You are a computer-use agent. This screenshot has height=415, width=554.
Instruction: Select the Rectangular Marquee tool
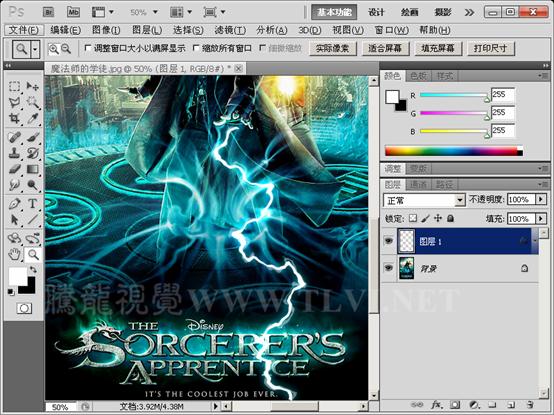coord(14,86)
